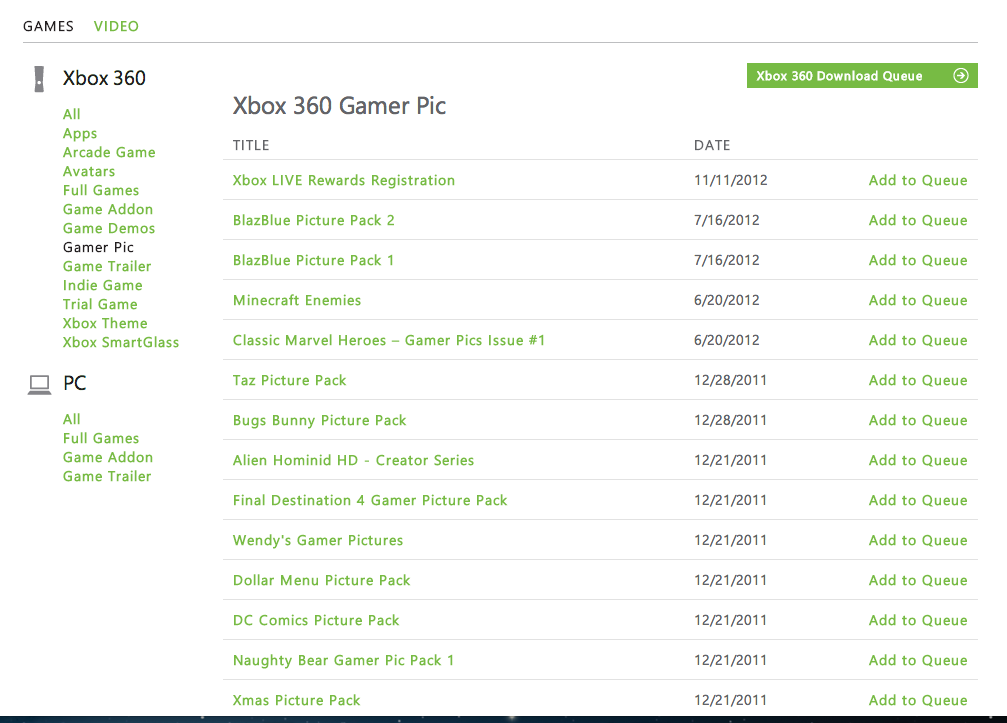Add Xbox LIVE Rewards Registration to queue
The height and width of the screenshot is (723, 1007).
tap(918, 180)
